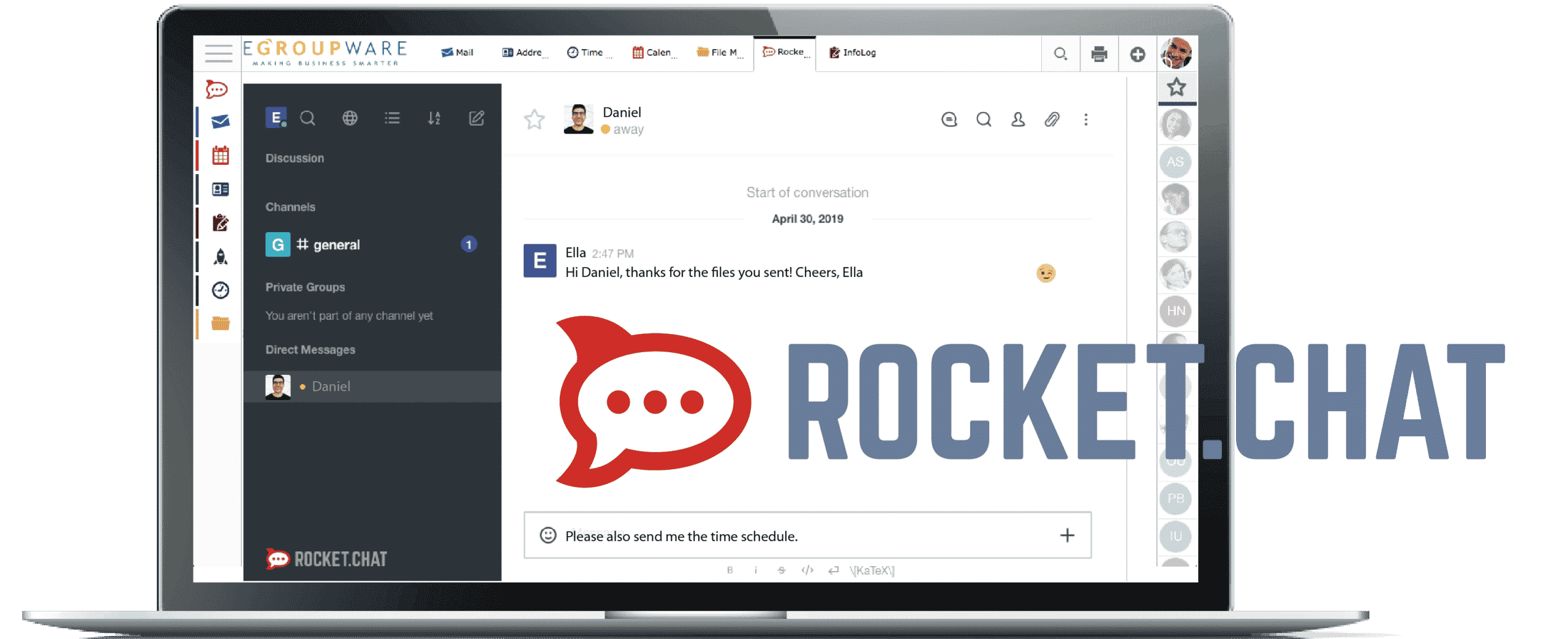Image resolution: width=1568 pixels, height=639 pixels.
Task: Insert KaTeX formatting
Action: click(x=872, y=570)
